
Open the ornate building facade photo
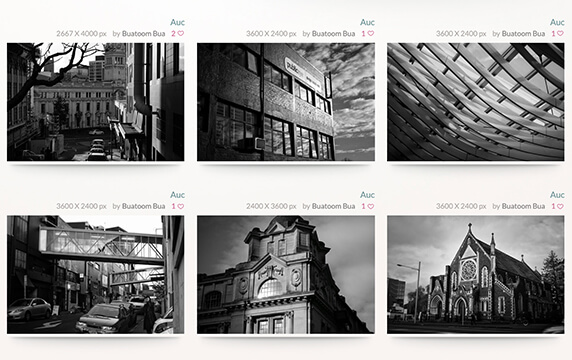coord(286,275)
